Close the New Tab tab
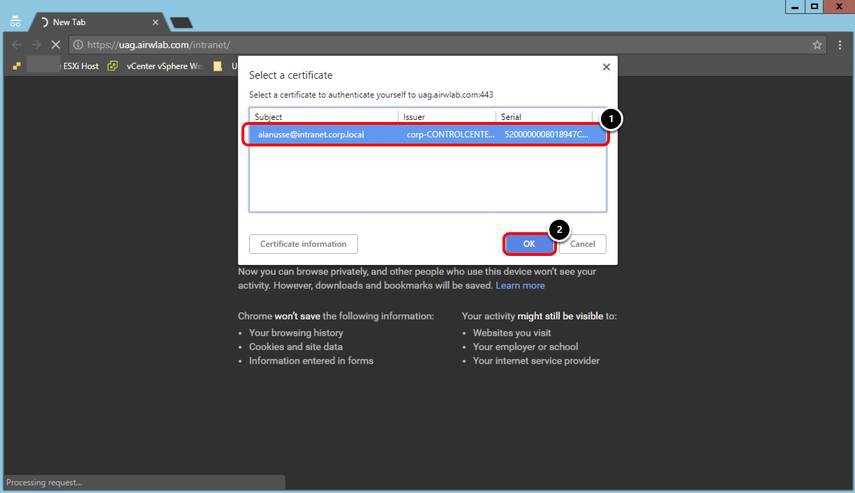This screenshot has height=493, width=855. (x=155, y=22)
